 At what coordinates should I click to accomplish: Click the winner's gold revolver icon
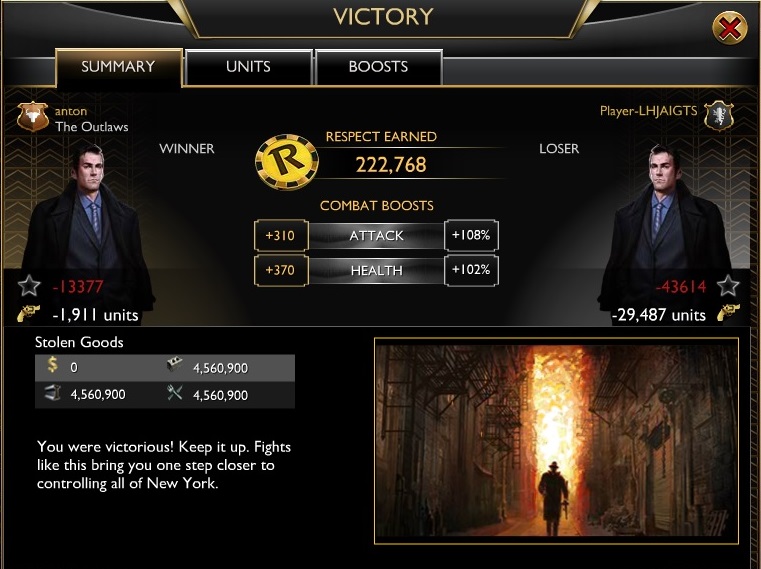tap(28, 314)
